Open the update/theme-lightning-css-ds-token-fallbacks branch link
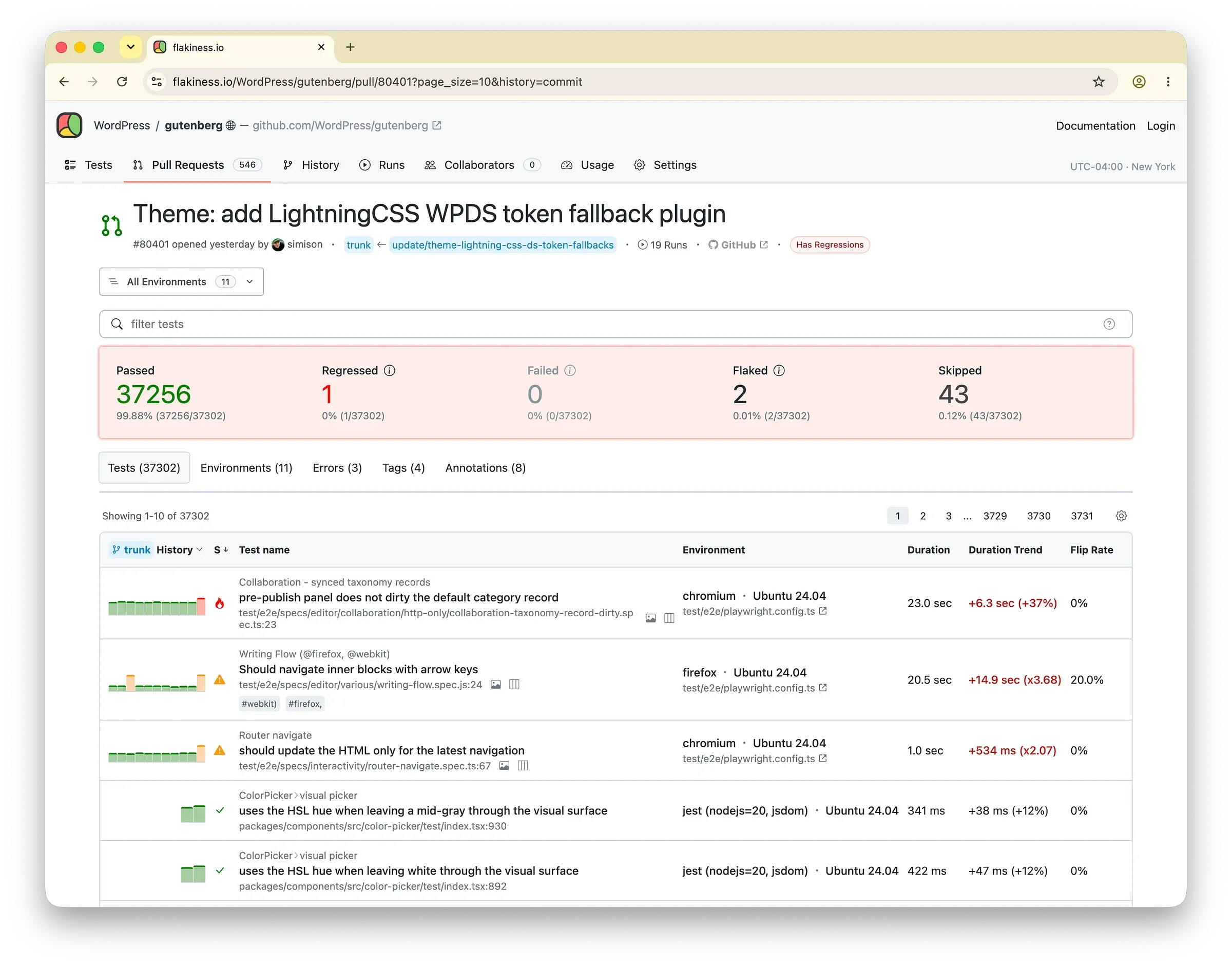1232x967 pixels. coord(503,244)
